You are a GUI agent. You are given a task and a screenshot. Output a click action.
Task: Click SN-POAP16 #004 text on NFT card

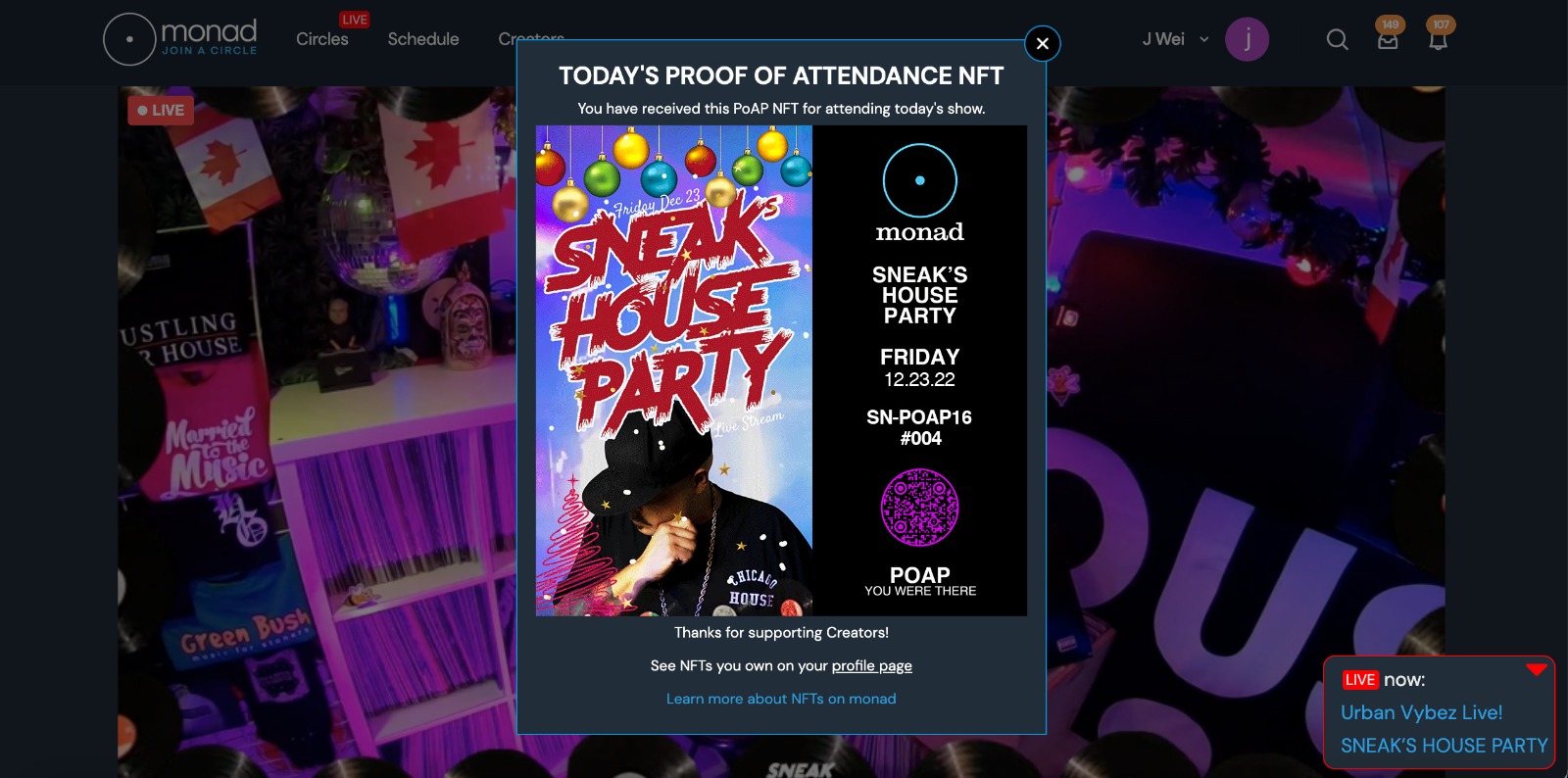pos(919,427)
